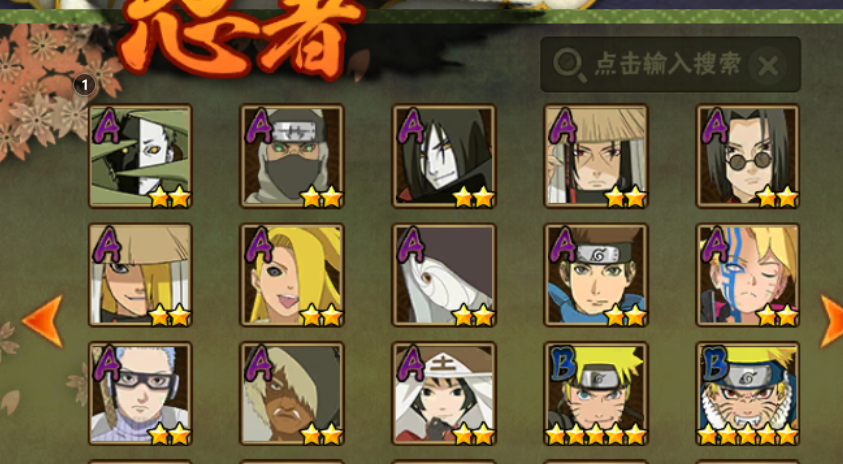Select Deidara with tongue out portrait
The width and height of the screenshot is (843, 464).
coord(292,275)
